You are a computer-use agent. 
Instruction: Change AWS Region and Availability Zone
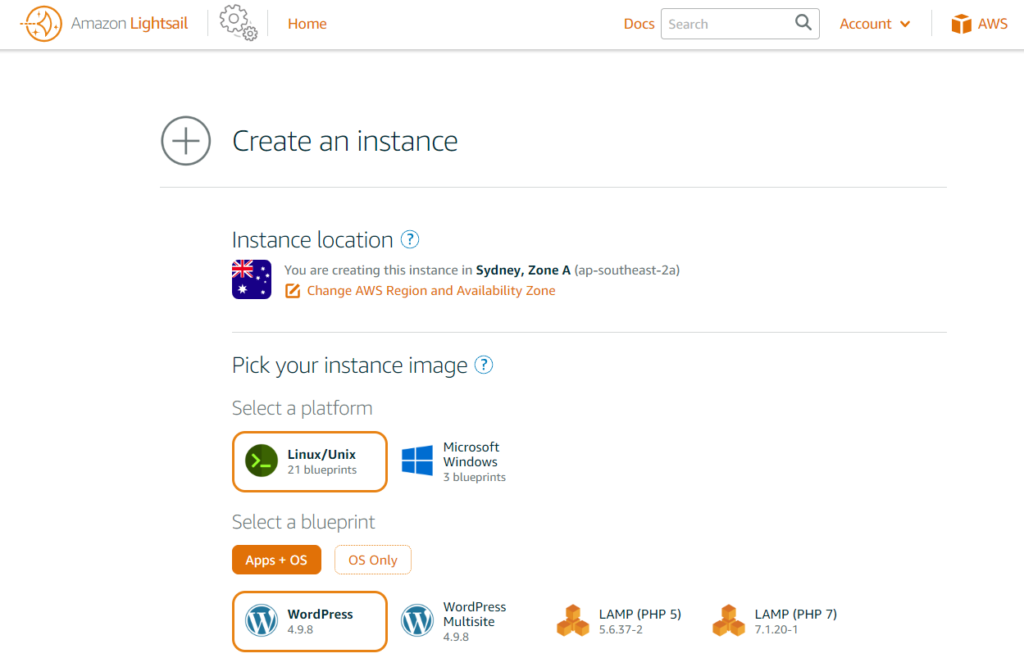(x=431, y=290)
